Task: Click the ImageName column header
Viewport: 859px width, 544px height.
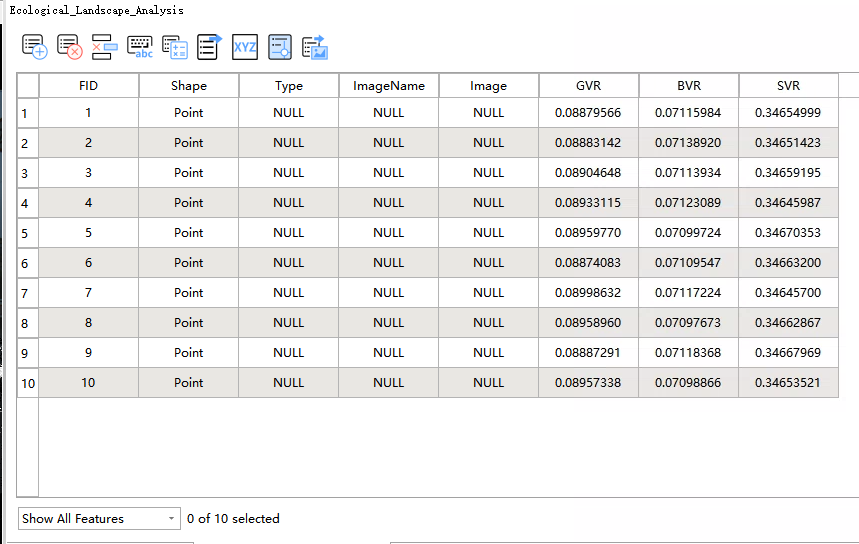Action: point(388,86)
